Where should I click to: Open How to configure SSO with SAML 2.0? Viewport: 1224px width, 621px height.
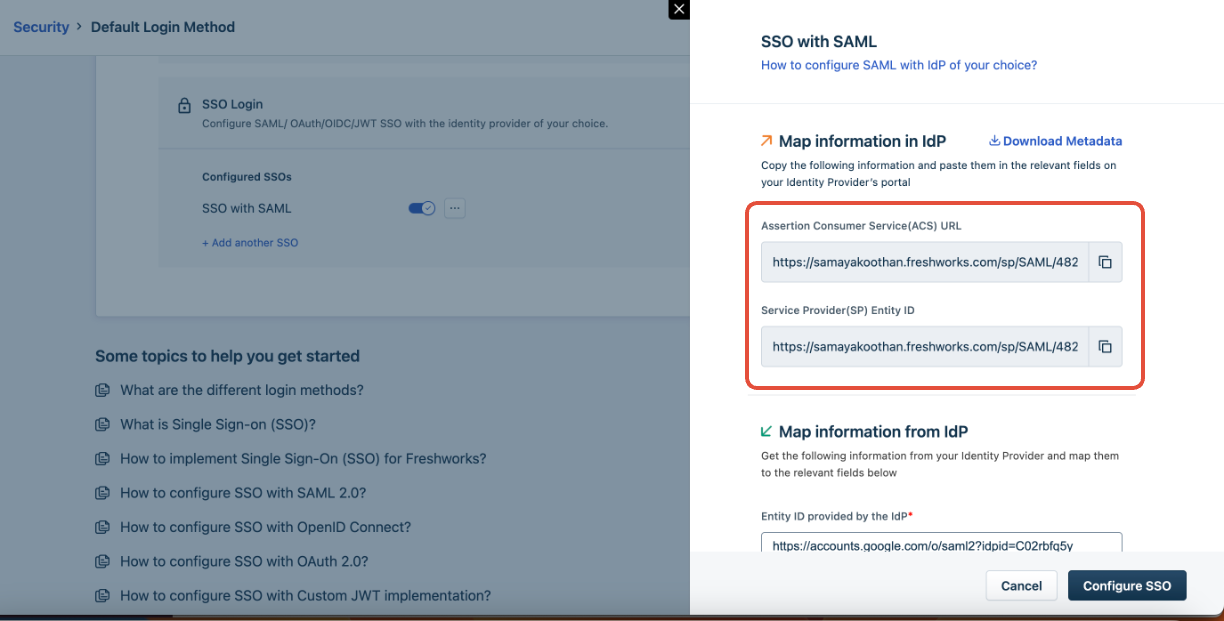pyautogui.click(x=243, y=493)
